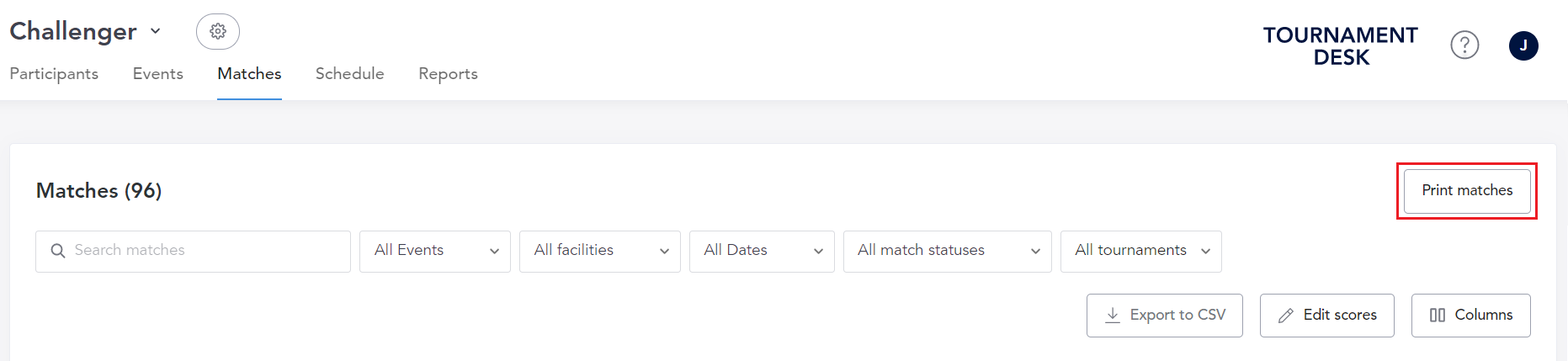Open the All Events dropdown
Viewport: 1568px width, 361px height.
(x=435, y=252)
